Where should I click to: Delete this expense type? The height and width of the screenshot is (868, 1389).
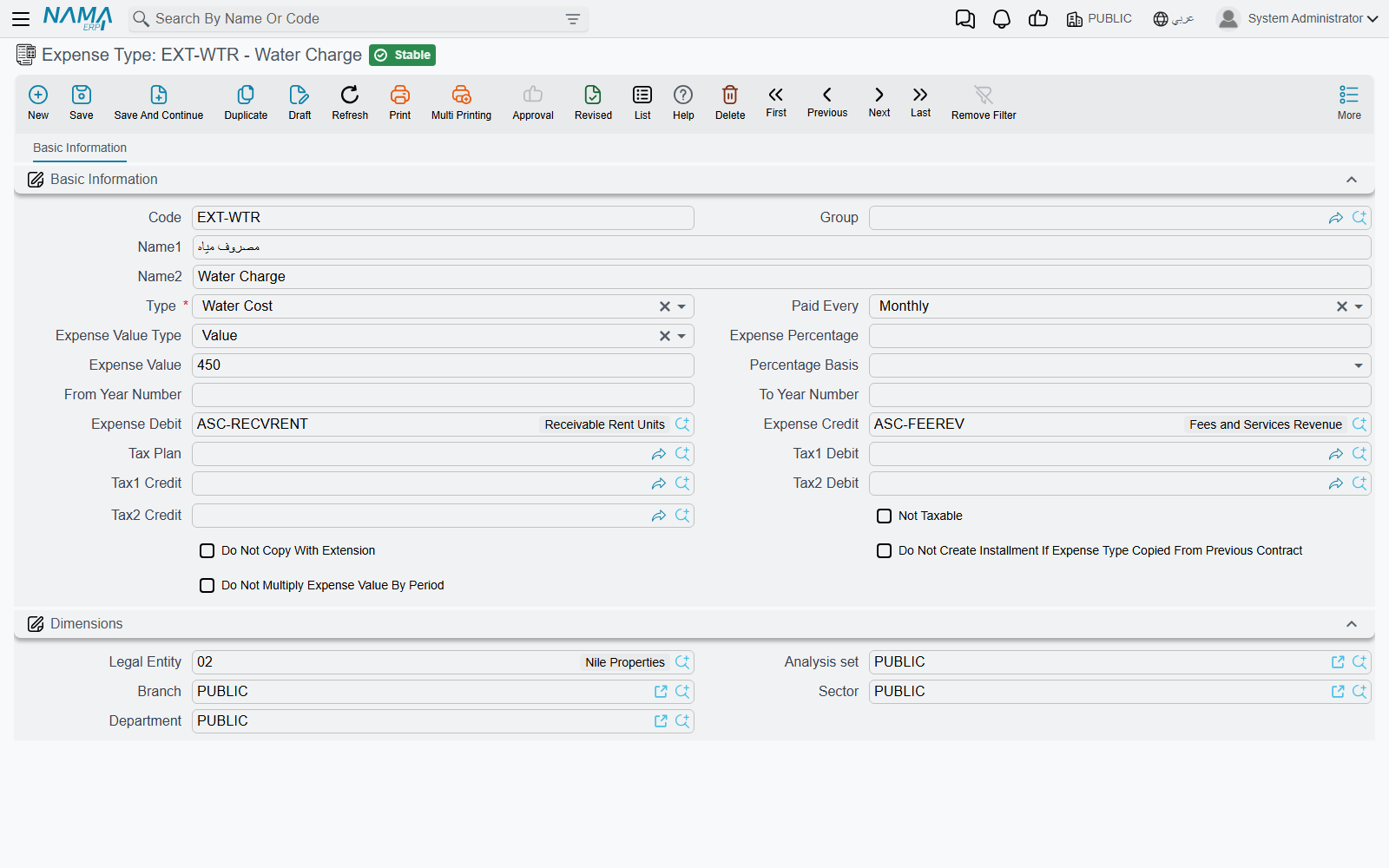[730, 102]
